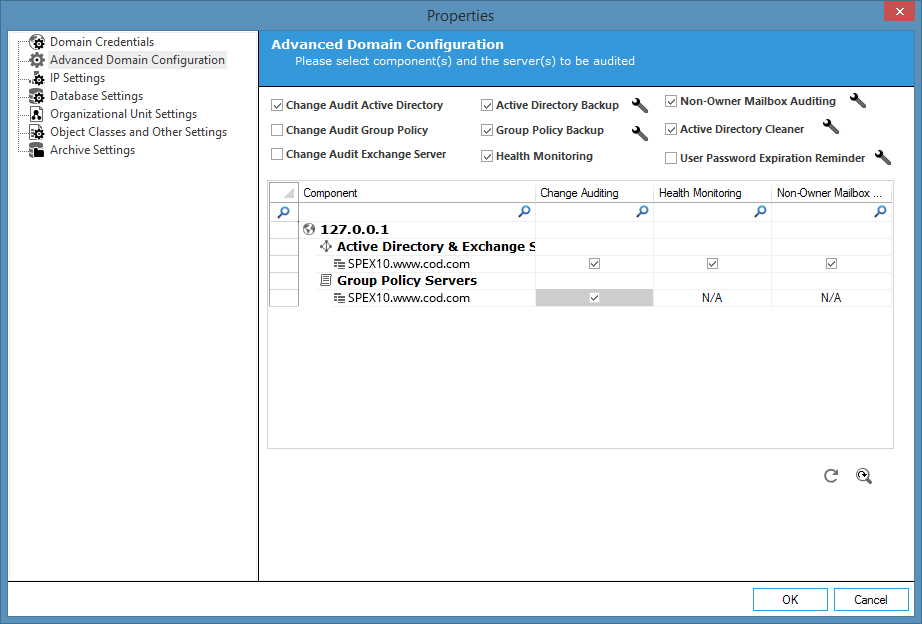The height and width of the screenshot is (624, 922).
Task: Toggle Change Auditing for Group Policy SPEX10
Action: point(594,298)
